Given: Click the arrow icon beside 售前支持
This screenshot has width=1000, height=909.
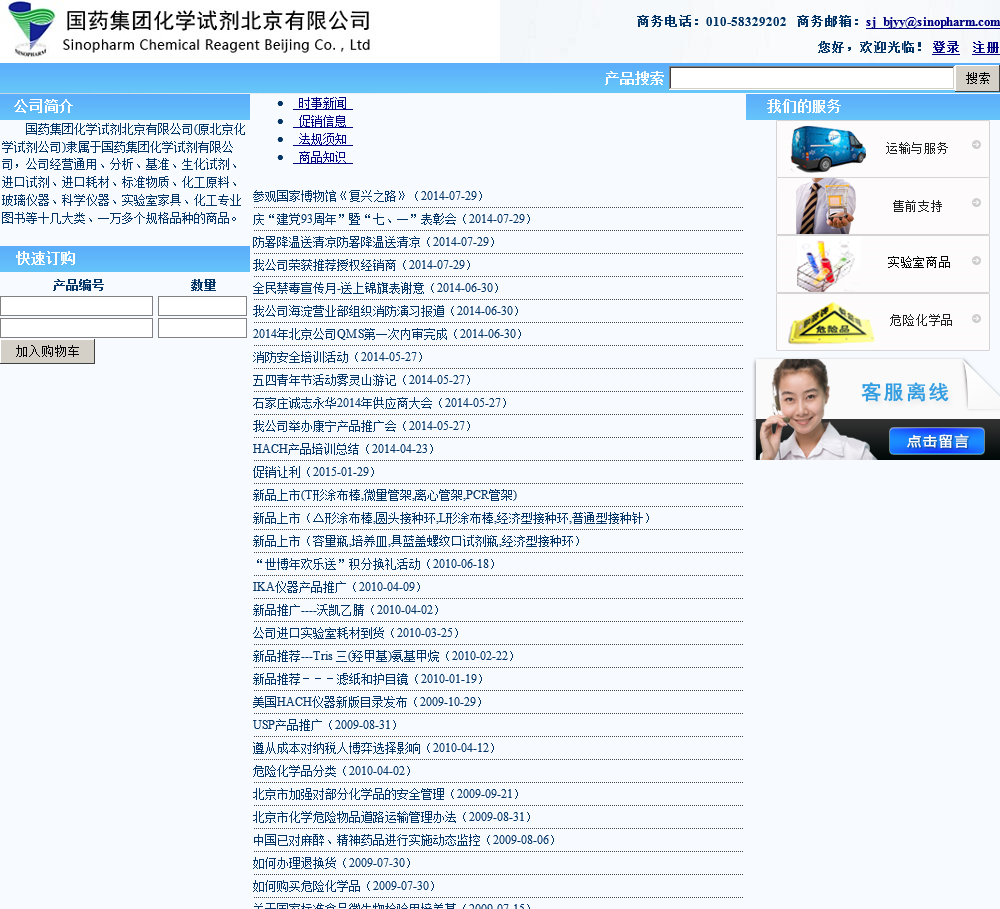Looking at the screenshot, I should click(976, 203).
